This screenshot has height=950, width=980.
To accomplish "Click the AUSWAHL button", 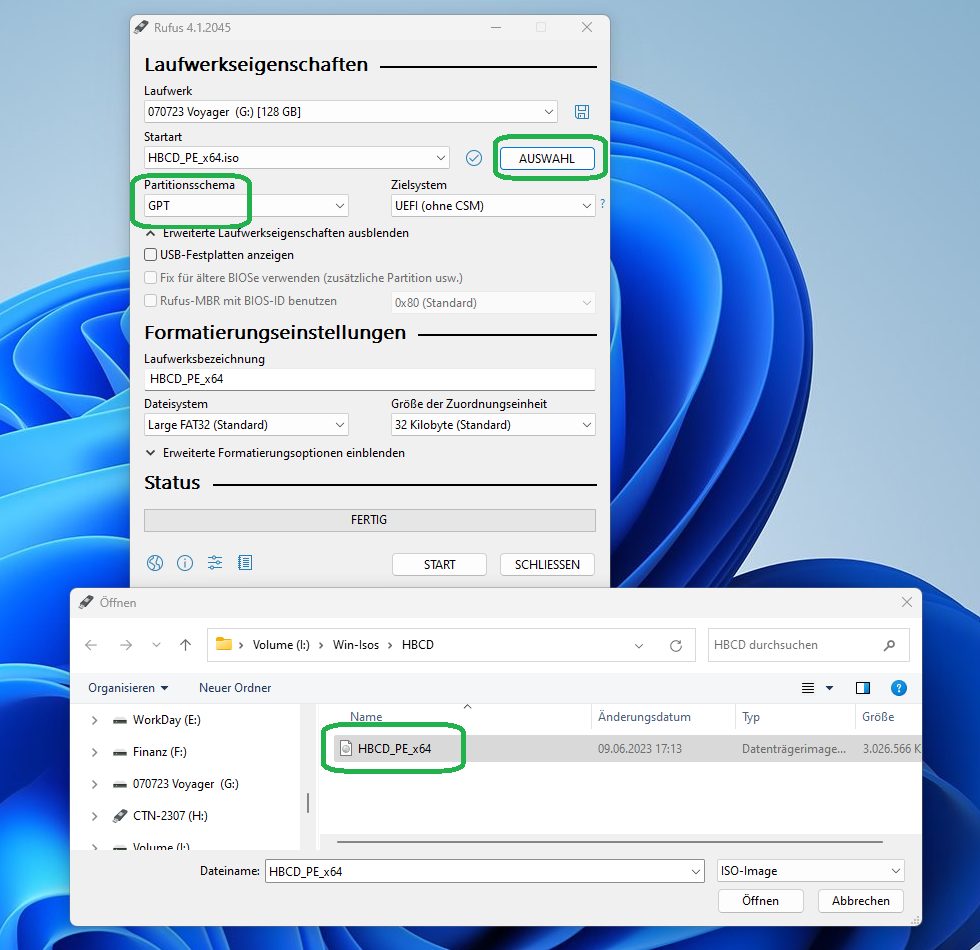I will [x=547, y=158].
